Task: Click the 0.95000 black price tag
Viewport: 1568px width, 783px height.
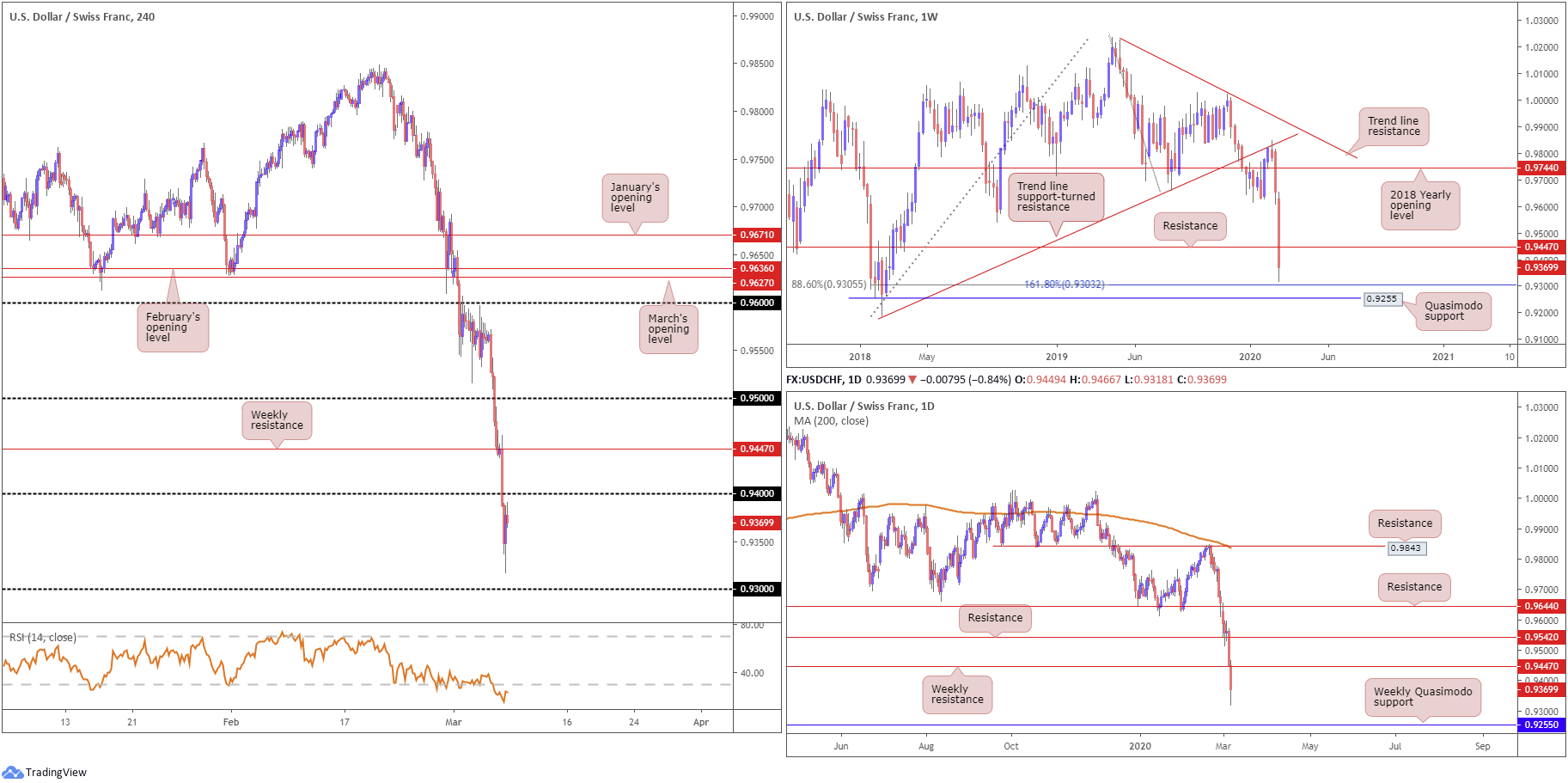Action: coord(757,398)
